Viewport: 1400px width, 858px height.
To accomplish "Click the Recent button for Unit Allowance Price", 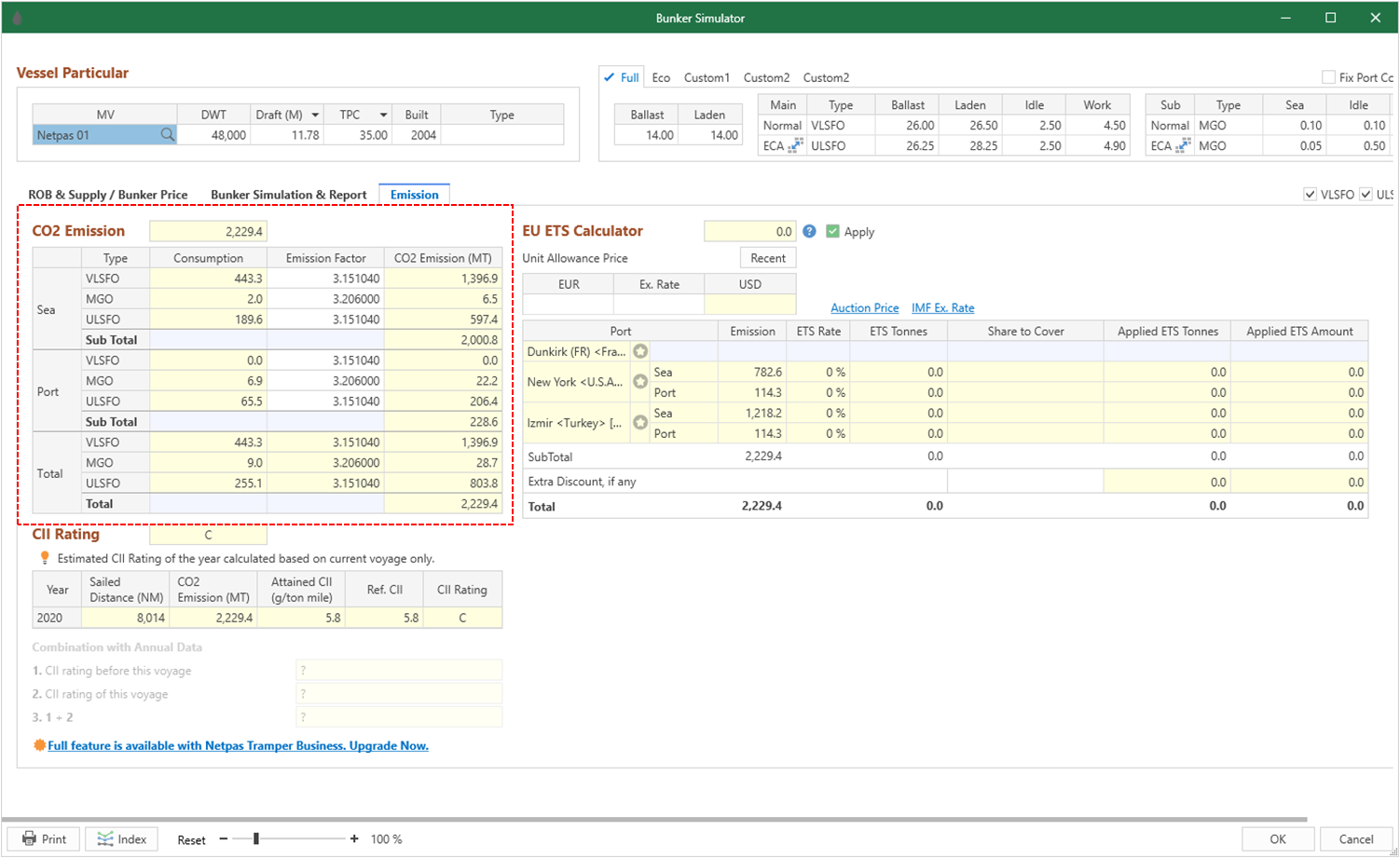I will pos(767,257).
